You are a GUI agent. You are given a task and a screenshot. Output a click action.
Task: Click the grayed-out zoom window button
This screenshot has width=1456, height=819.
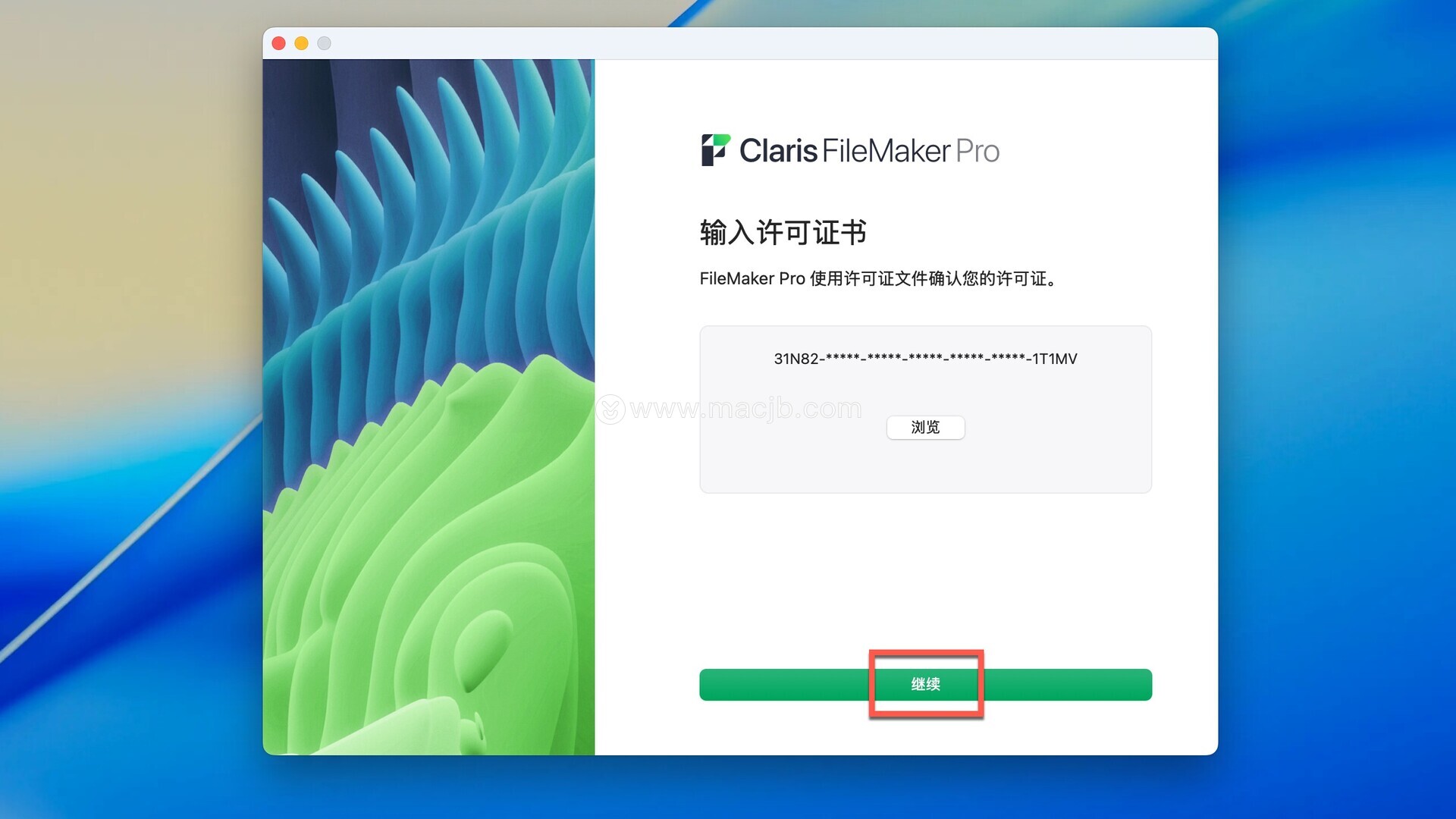point(324,43)
